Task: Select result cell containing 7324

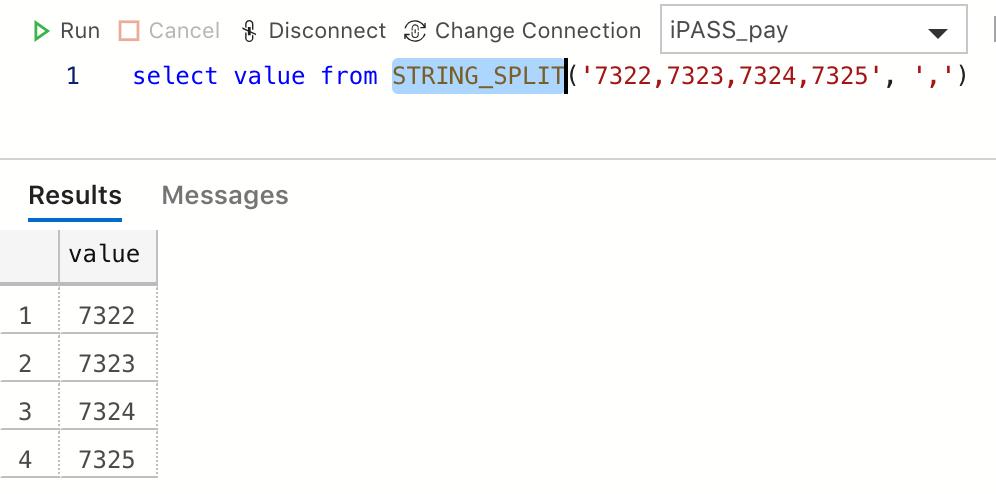Action: click(x=108, y=411)
